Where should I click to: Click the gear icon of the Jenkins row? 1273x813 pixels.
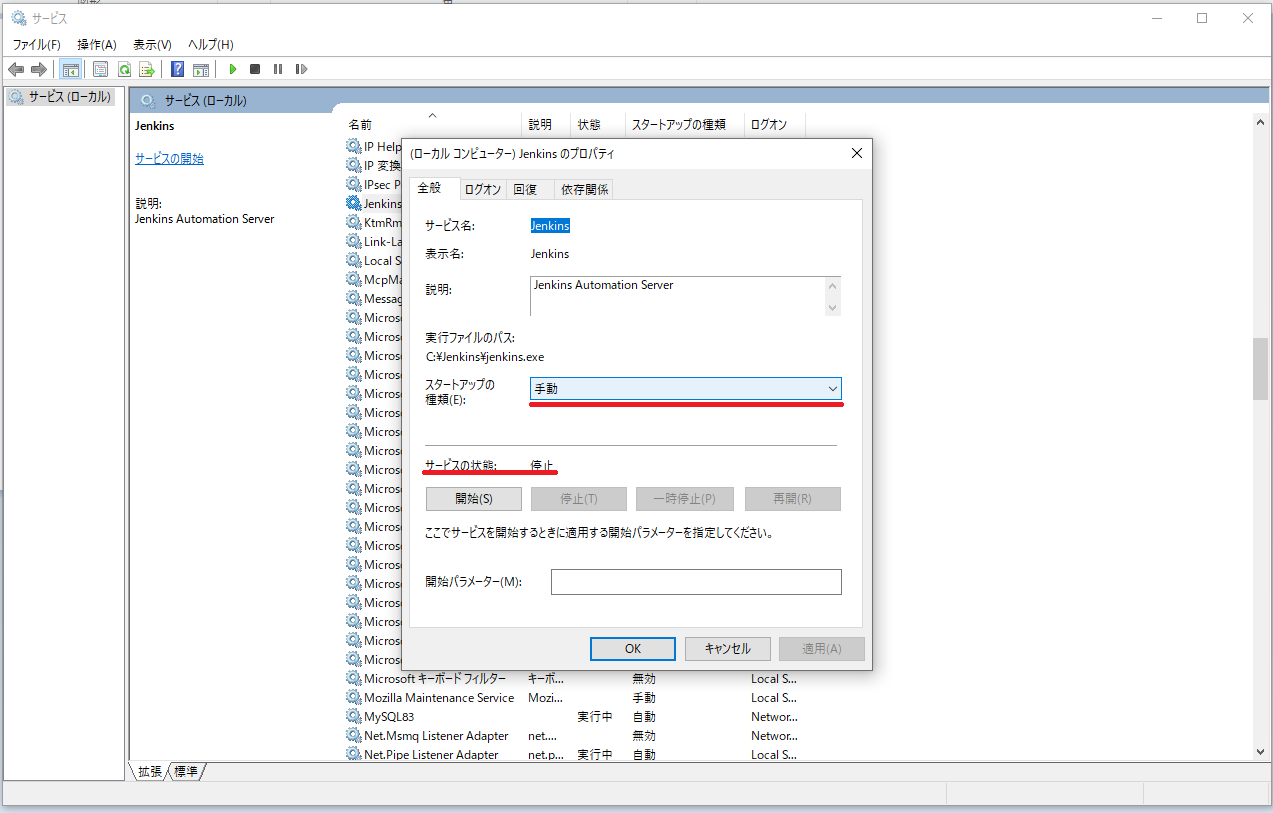click(x=354, y=203)
